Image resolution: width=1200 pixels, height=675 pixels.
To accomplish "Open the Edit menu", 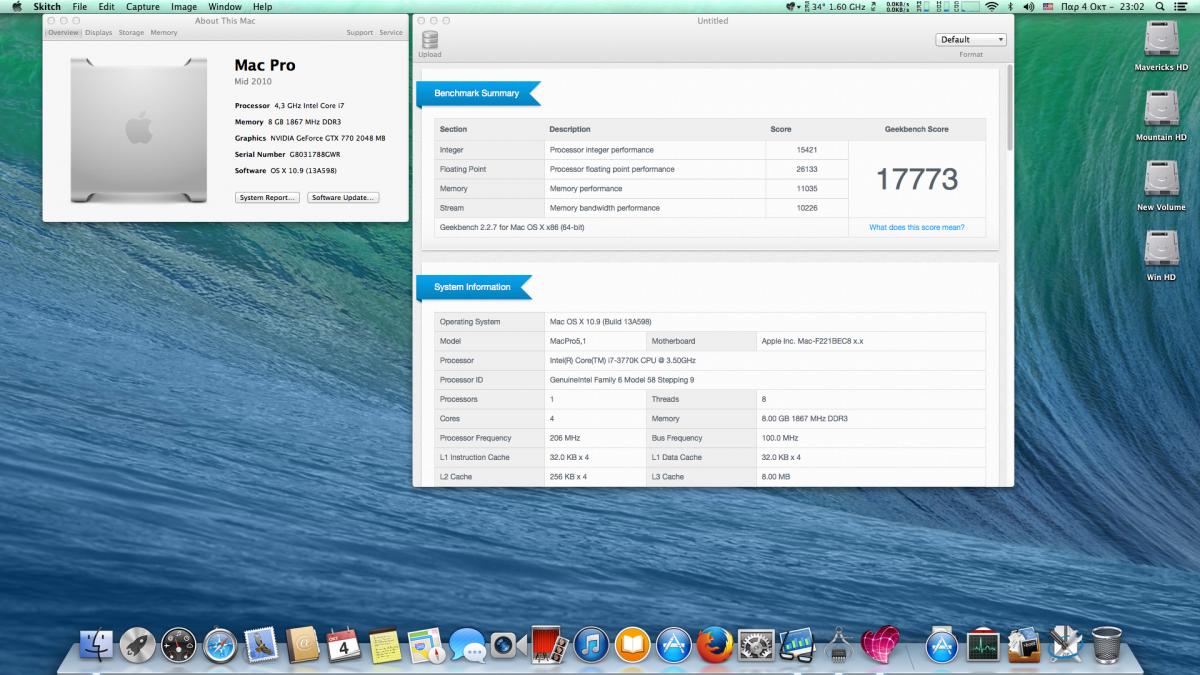I will coord(106,7).
